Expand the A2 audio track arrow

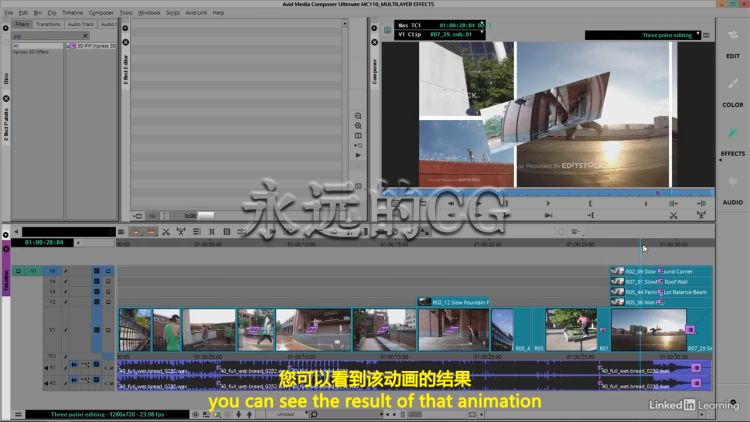click(46, 383)
